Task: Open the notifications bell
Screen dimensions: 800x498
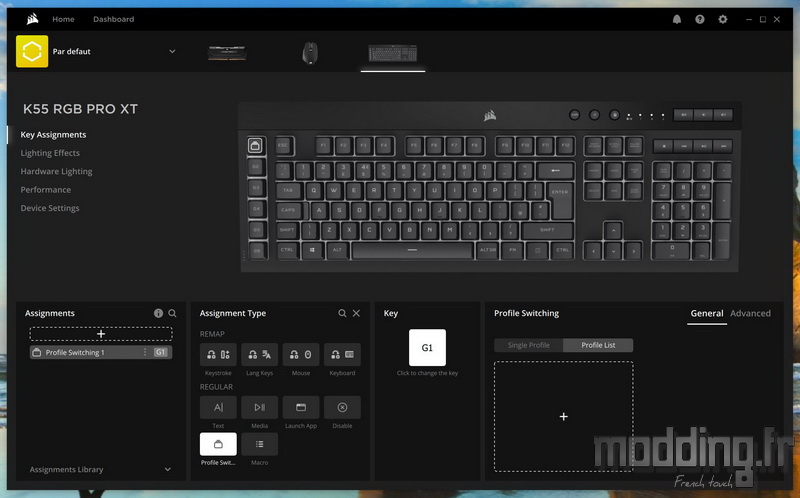Action: pos(677,19)
